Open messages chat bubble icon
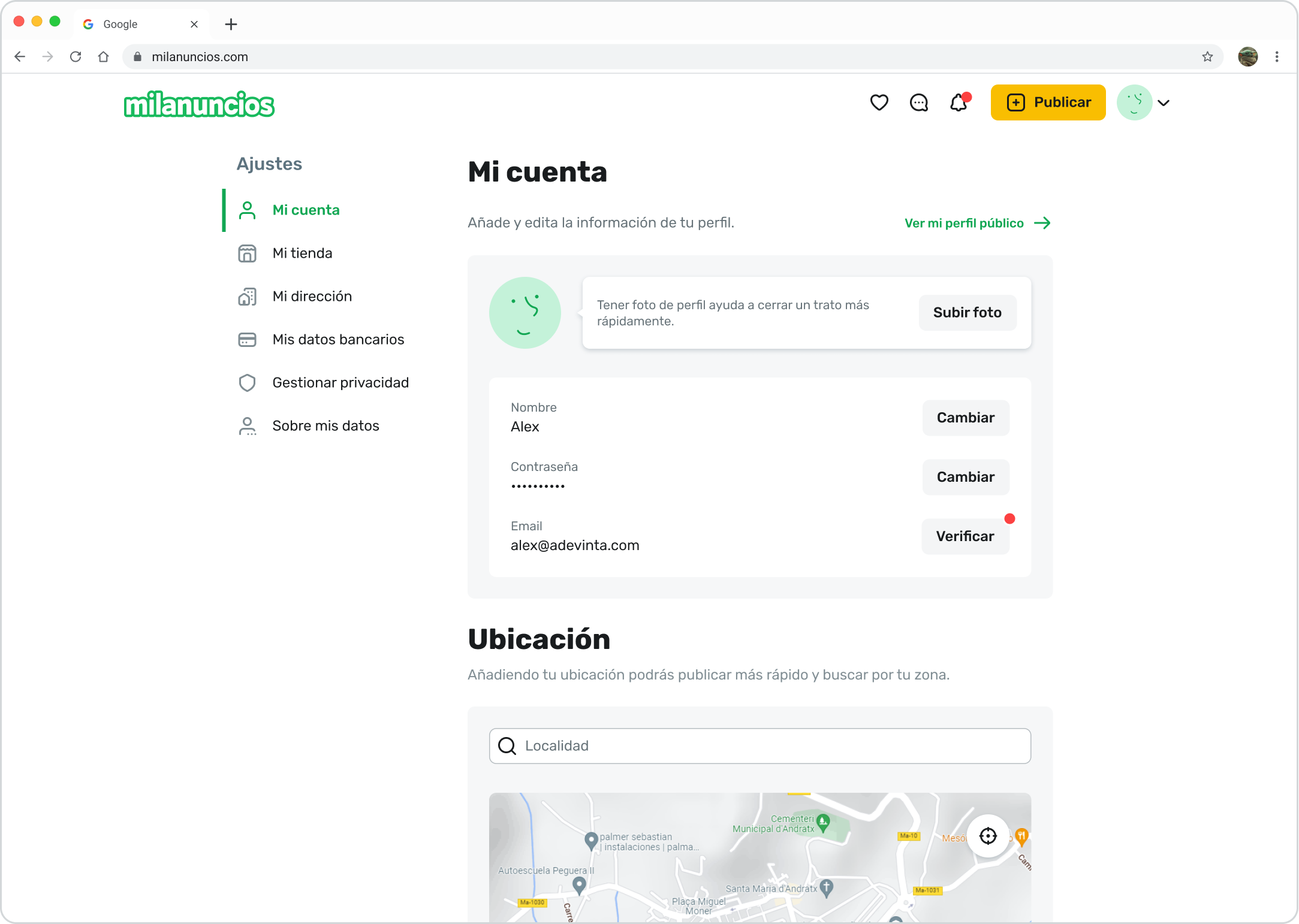The height and width of the screenshot is (924, 1299). coord(918,102)
